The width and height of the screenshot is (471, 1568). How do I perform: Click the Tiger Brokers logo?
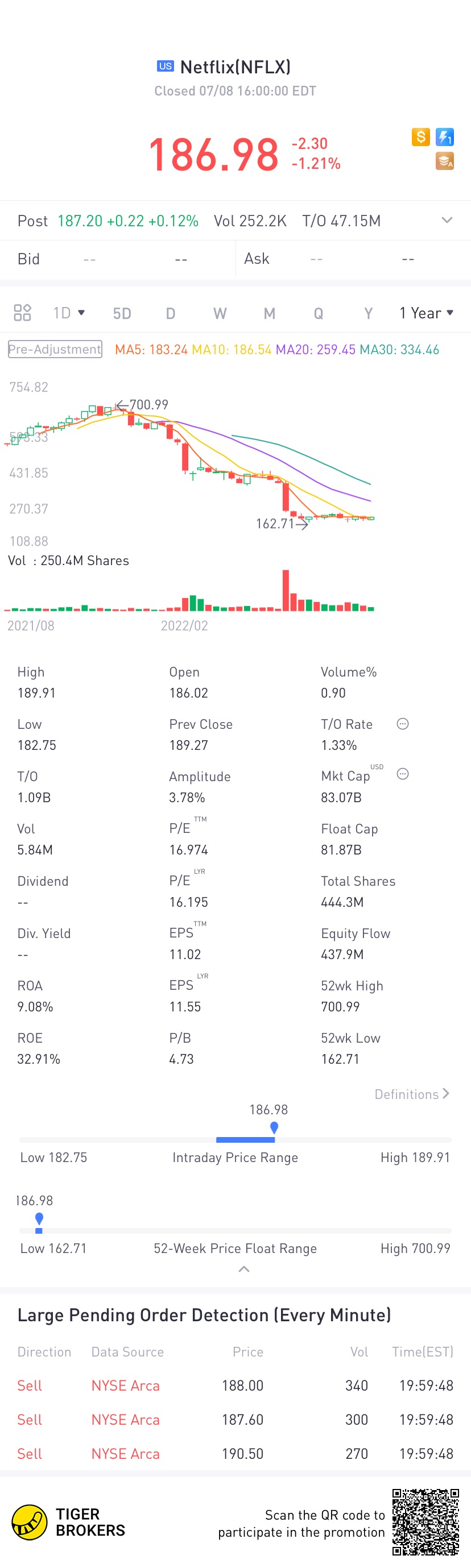point(68,1522)
